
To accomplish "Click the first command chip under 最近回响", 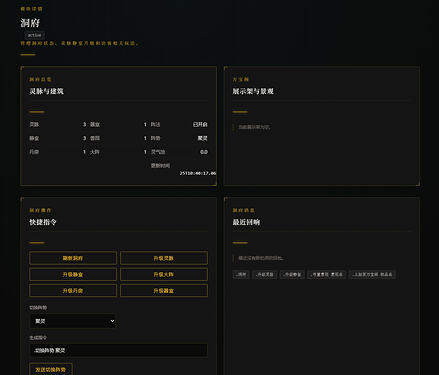I will 241,275.
